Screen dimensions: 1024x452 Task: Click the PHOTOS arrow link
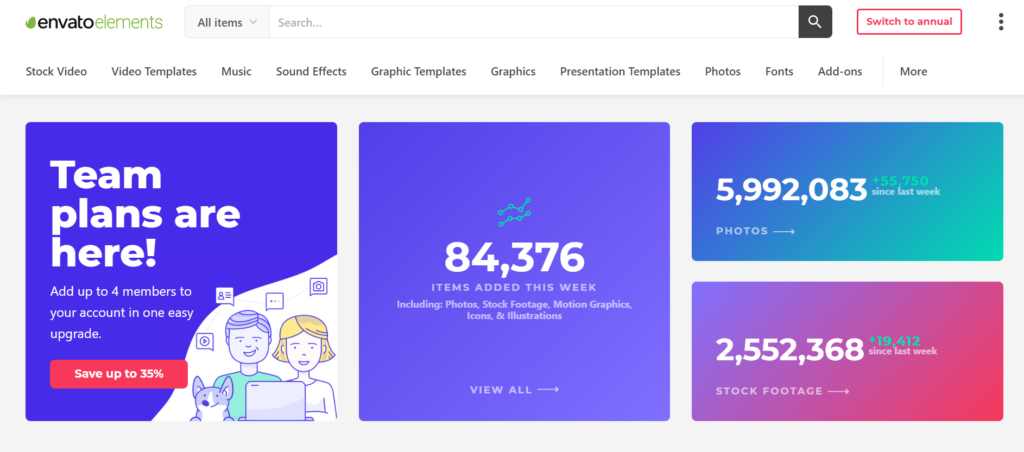coord(755,231)
